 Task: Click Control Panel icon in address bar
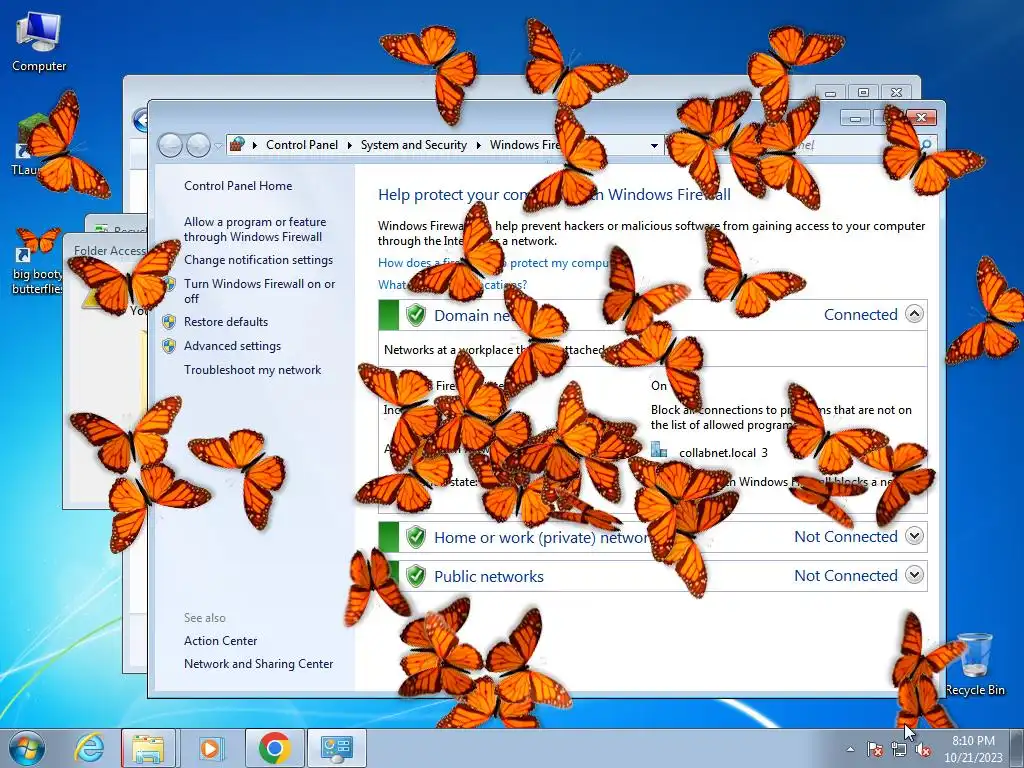tap(237, 144)
